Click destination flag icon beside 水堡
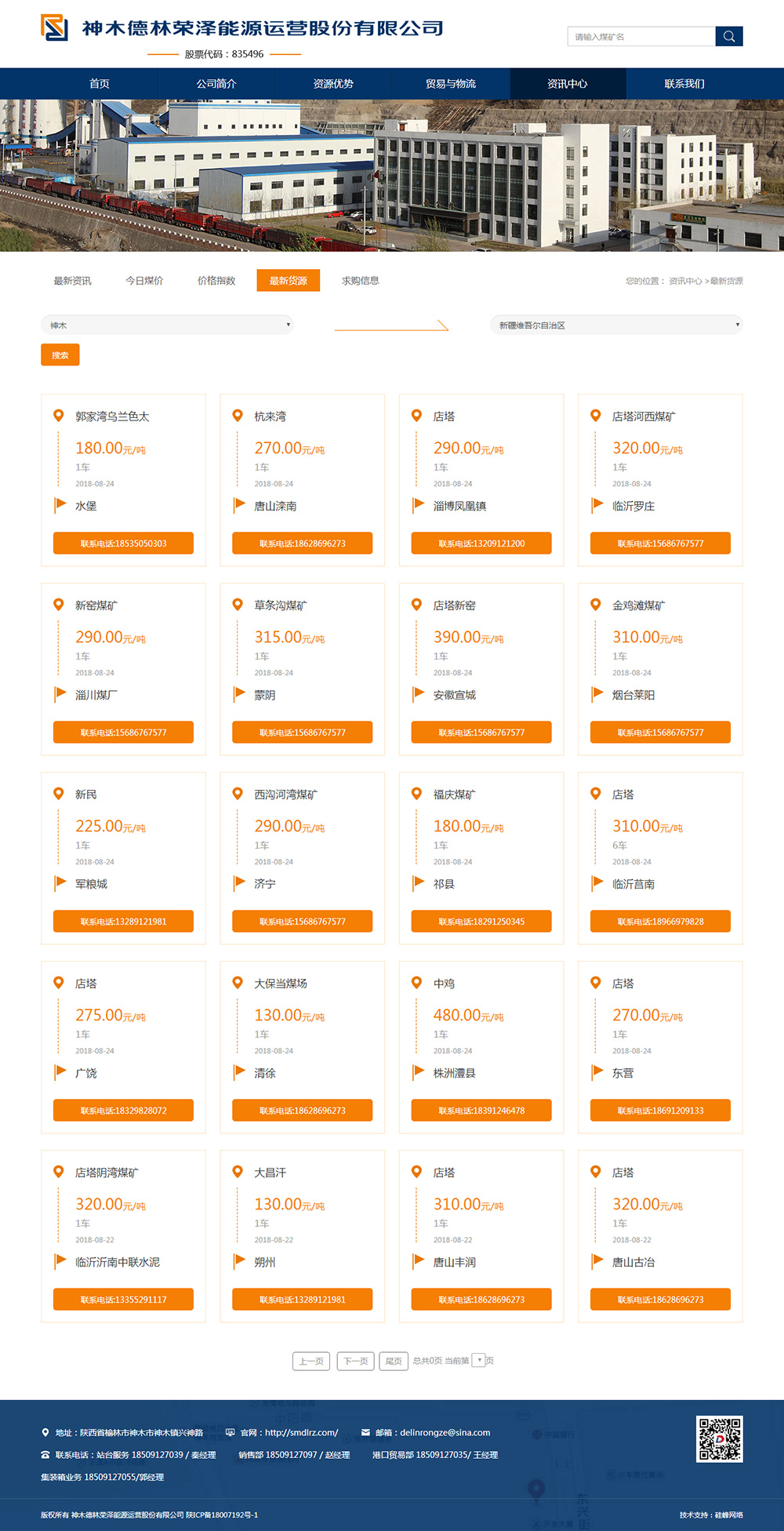The width and height of the screenshot is (784, 1531). coord(60,505)
